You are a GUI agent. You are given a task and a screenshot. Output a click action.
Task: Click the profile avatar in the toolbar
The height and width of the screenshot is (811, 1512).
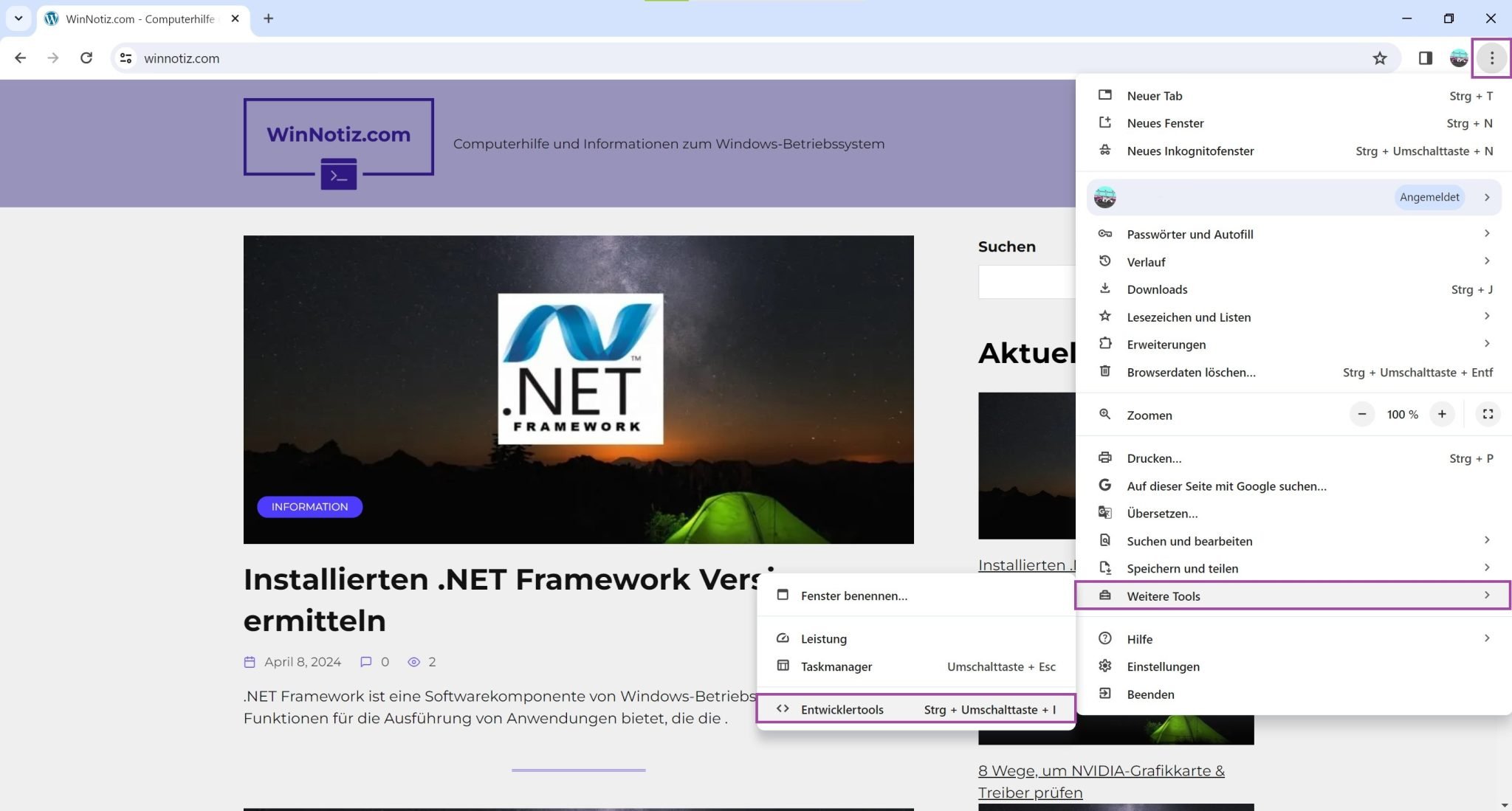tap(1459, 58)
